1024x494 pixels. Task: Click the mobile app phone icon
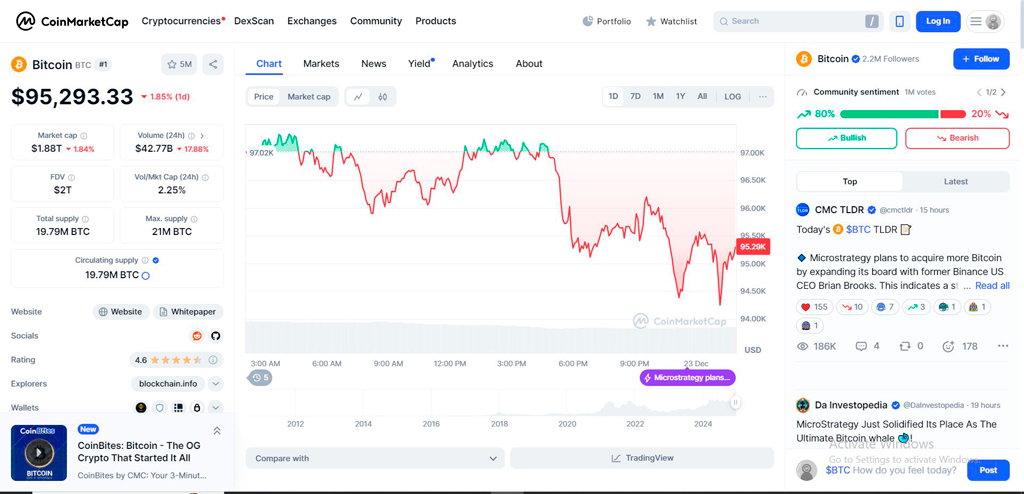pyautogui.click(x=899, y=22)
